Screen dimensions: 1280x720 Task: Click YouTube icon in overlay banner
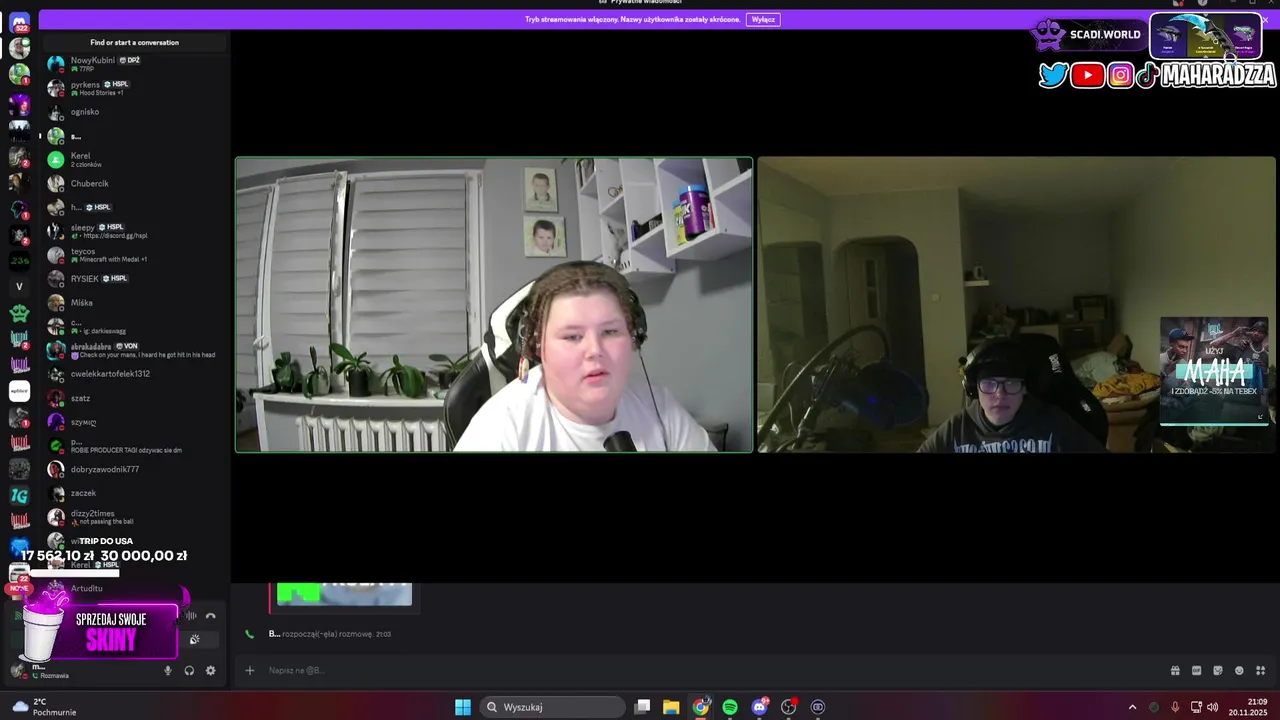1087,75
